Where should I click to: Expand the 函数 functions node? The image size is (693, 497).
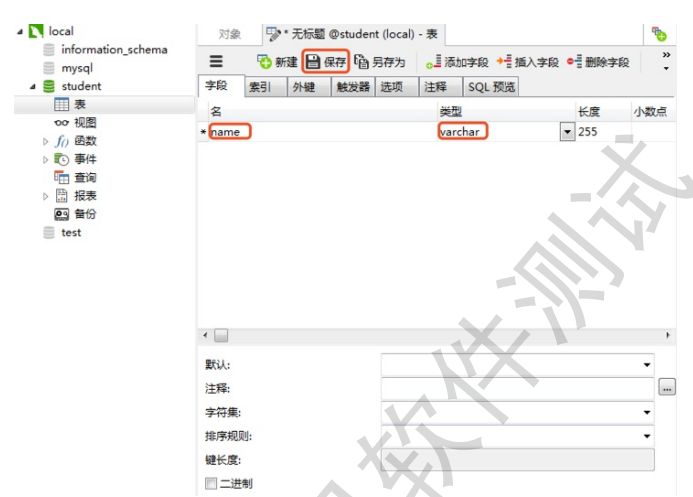46,141
